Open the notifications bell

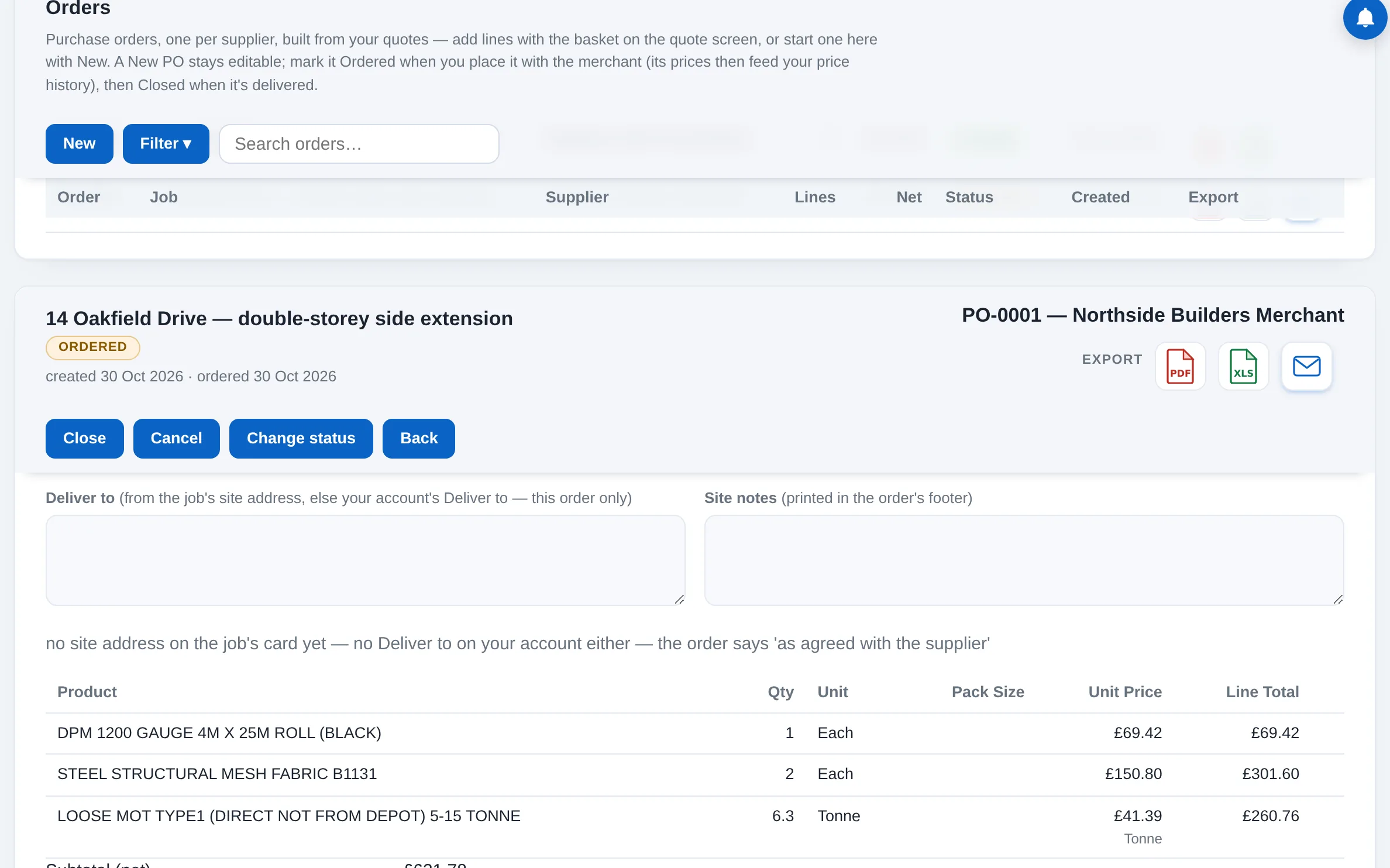[1365, 18]
